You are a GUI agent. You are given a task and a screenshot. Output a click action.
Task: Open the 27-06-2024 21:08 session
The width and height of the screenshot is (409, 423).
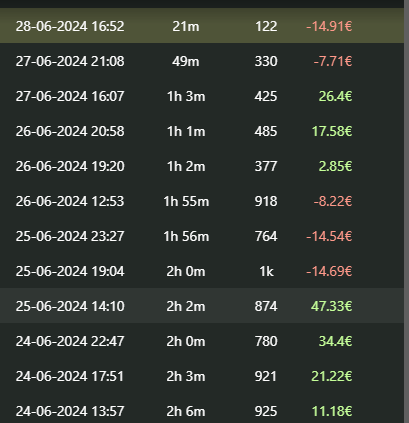click(202, 61)
